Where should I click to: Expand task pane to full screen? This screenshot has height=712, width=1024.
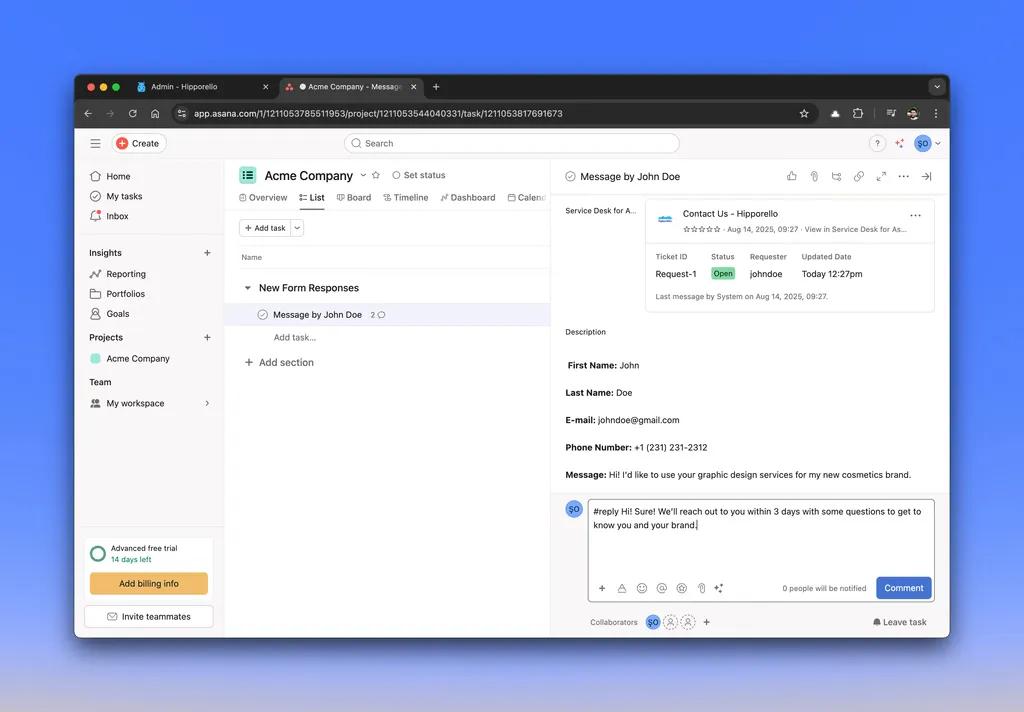[881, 176]
